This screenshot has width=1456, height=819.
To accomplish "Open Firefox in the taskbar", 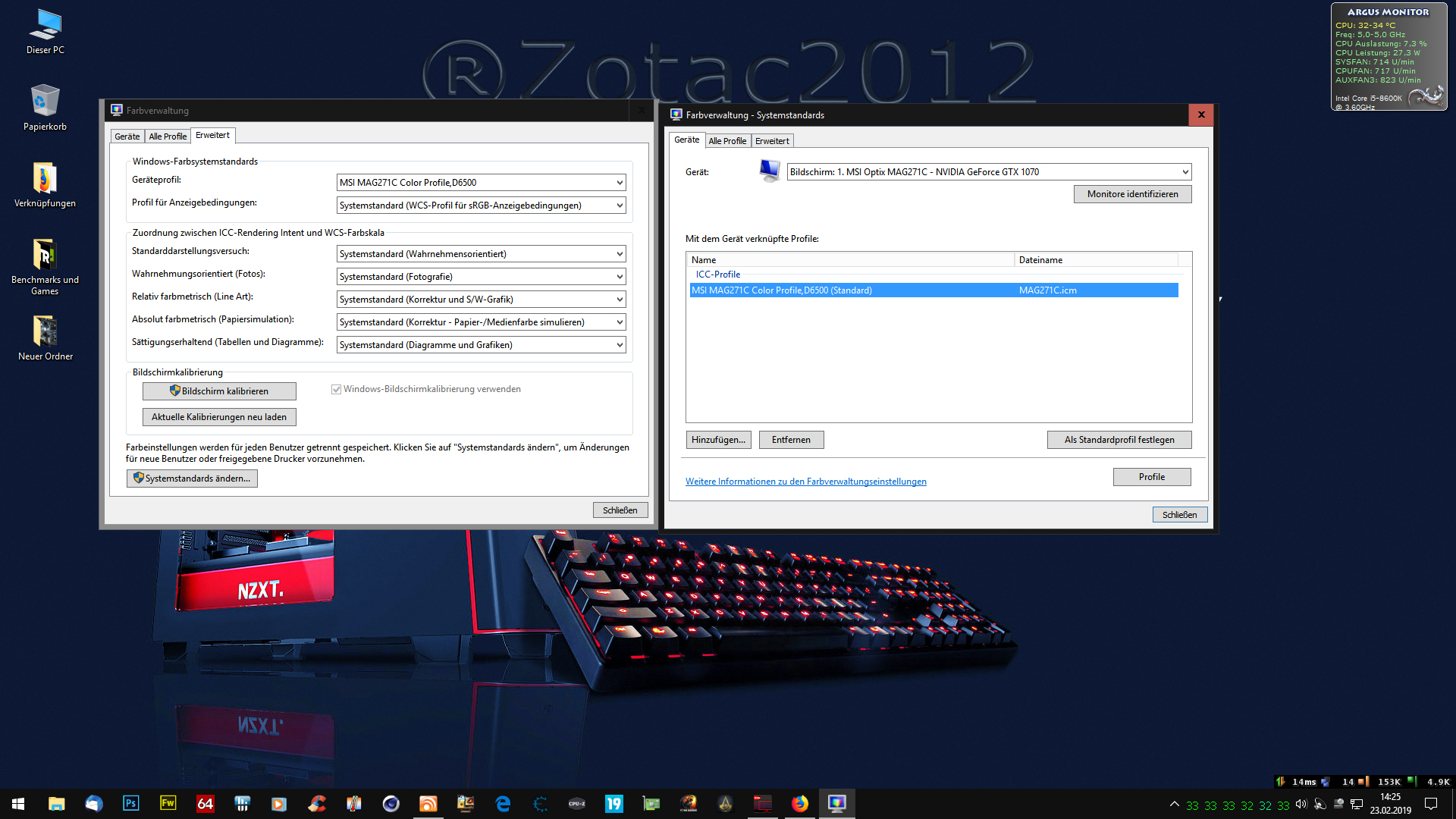I will coord(799,803).
